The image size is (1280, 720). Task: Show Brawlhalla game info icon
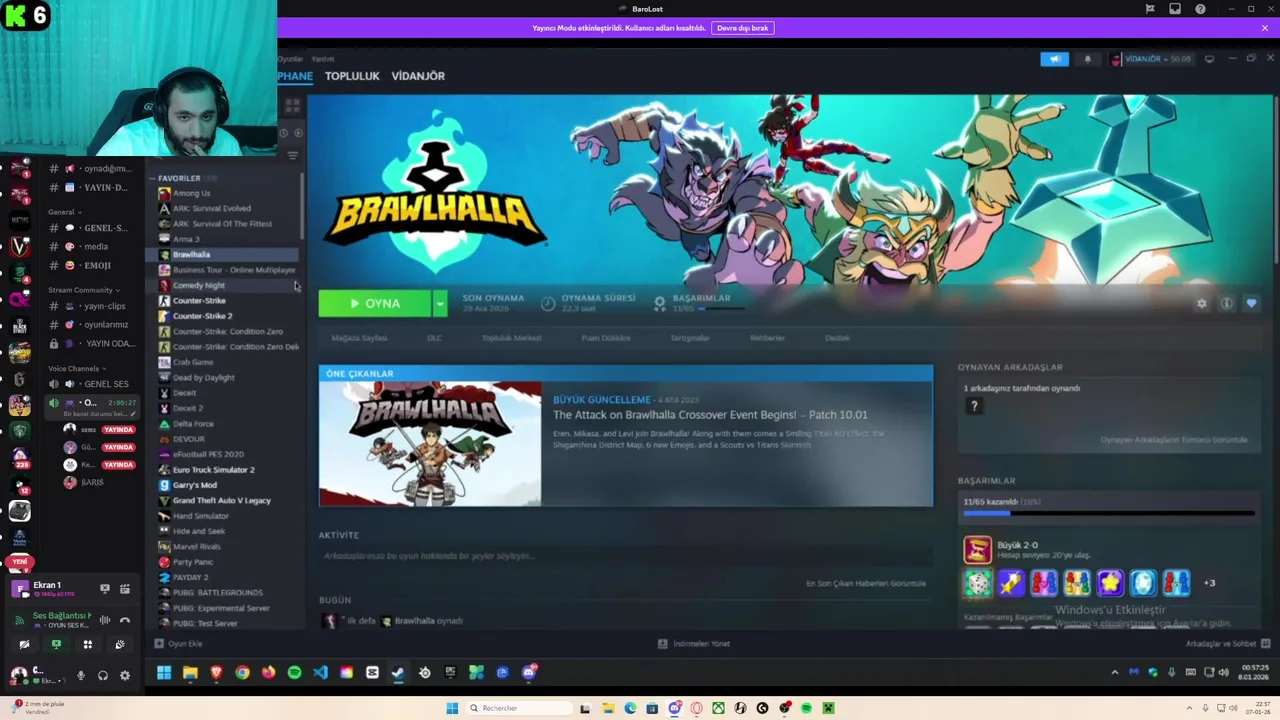(x=1226, y=304)
